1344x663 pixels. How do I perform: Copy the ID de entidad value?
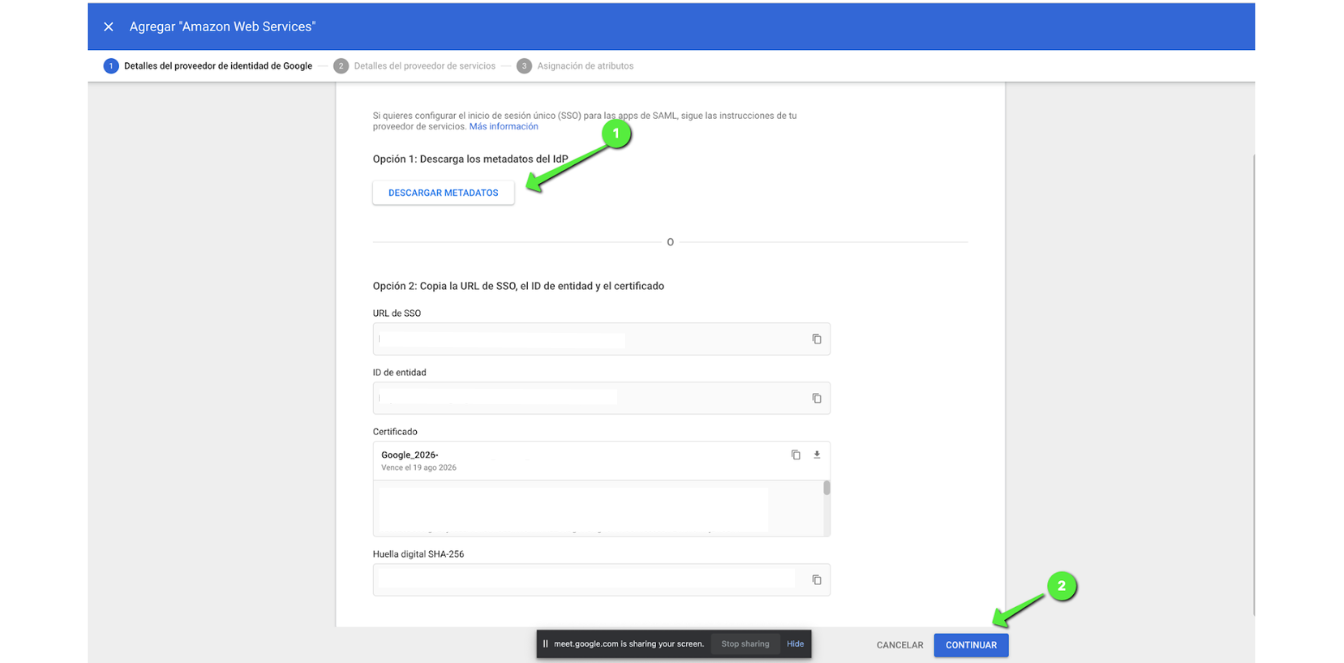pos(816,398)
